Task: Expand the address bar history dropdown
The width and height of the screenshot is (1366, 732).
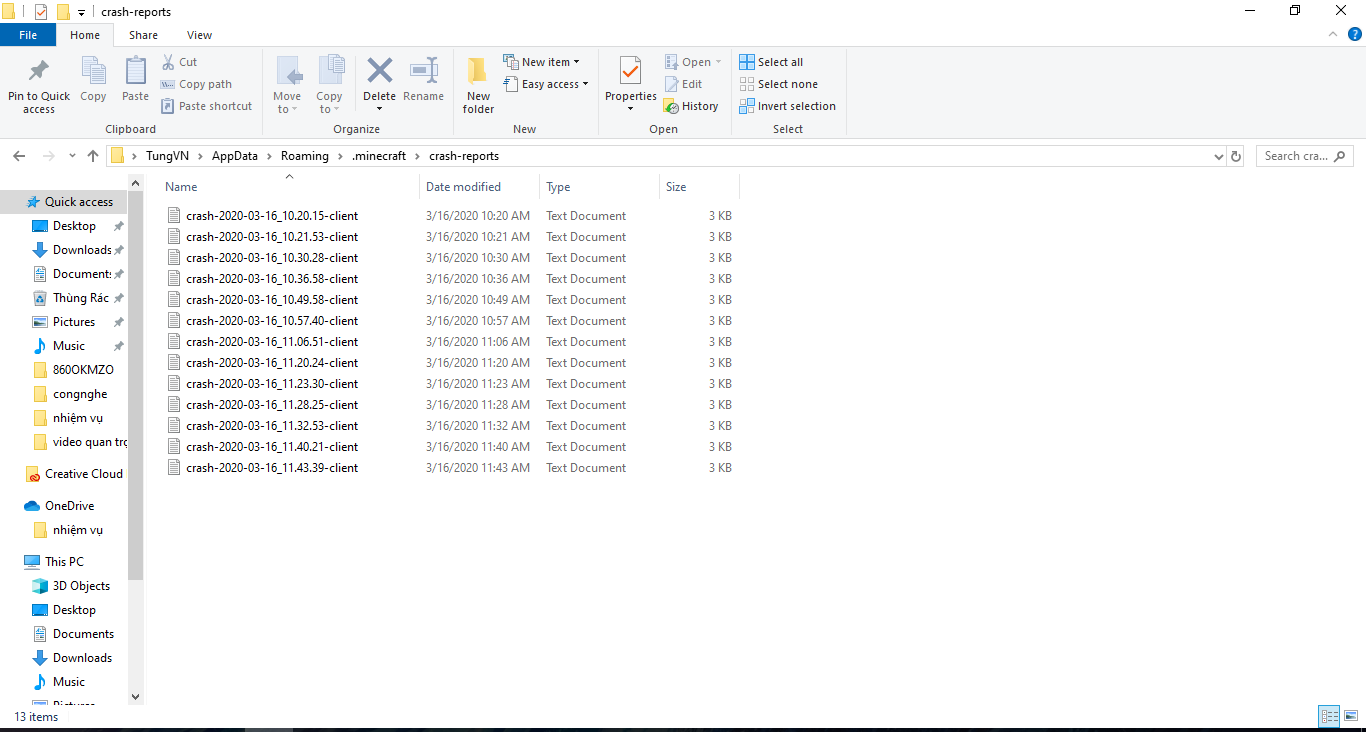Action: coord(1218,156)
